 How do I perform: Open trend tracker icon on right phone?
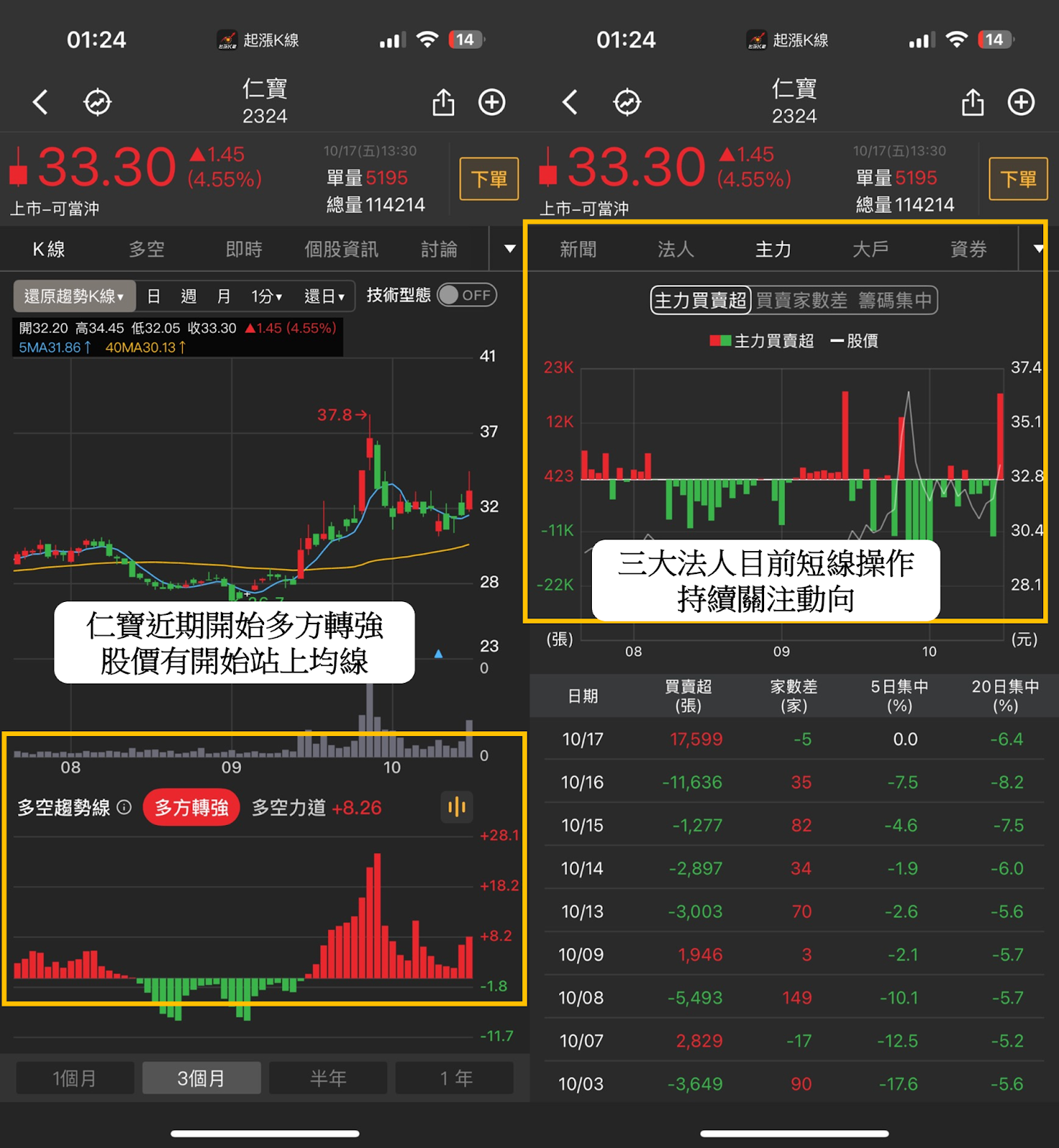[627, 102]
